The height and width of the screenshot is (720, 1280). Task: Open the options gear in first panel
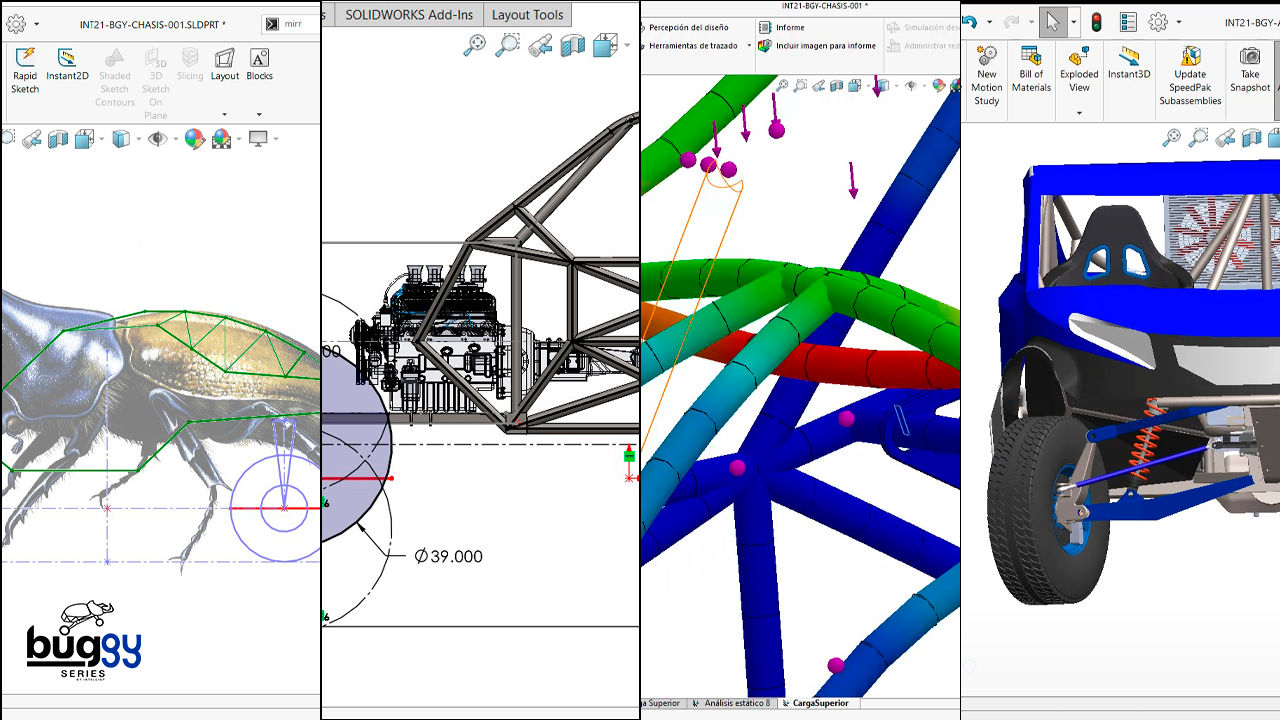pos(15,24)
